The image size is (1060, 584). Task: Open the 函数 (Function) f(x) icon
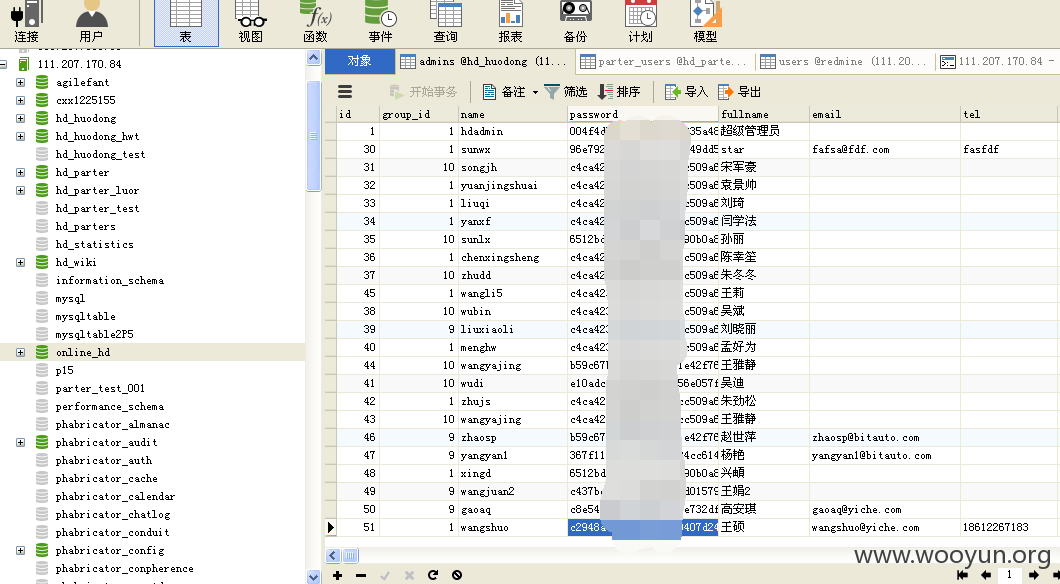coord(316,22)
